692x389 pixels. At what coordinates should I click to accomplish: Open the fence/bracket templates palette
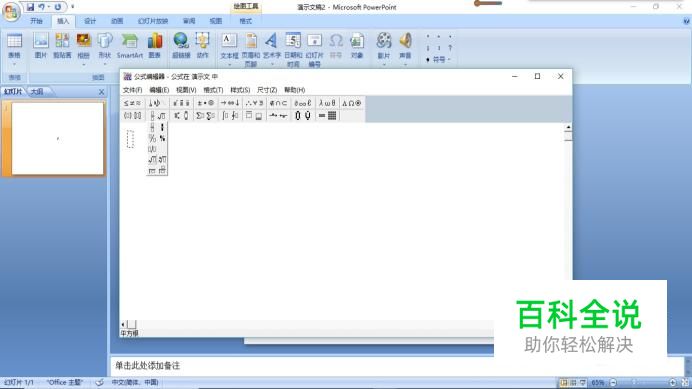(132, 116)
